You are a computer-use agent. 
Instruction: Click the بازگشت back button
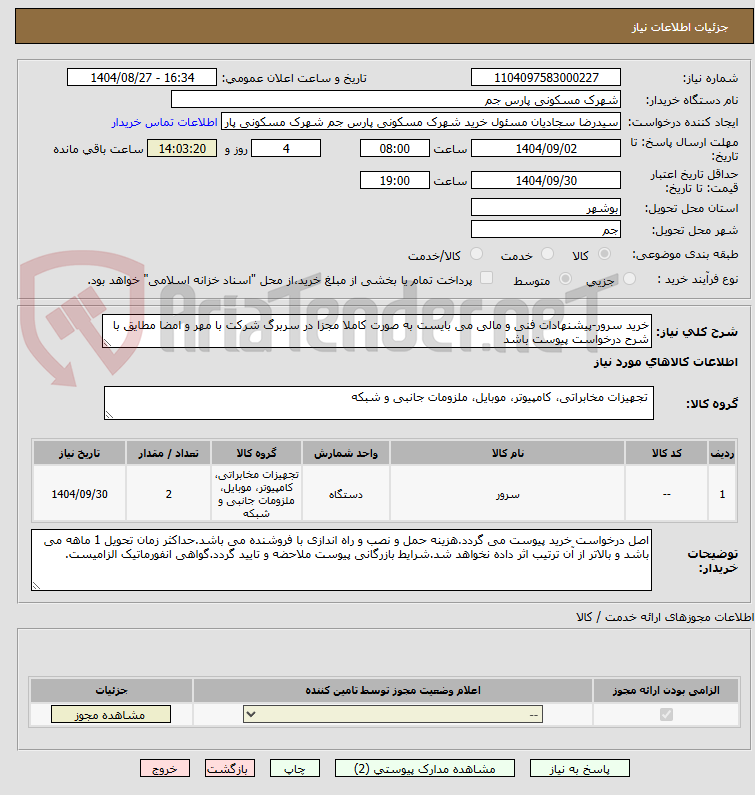tap(230, 769)
